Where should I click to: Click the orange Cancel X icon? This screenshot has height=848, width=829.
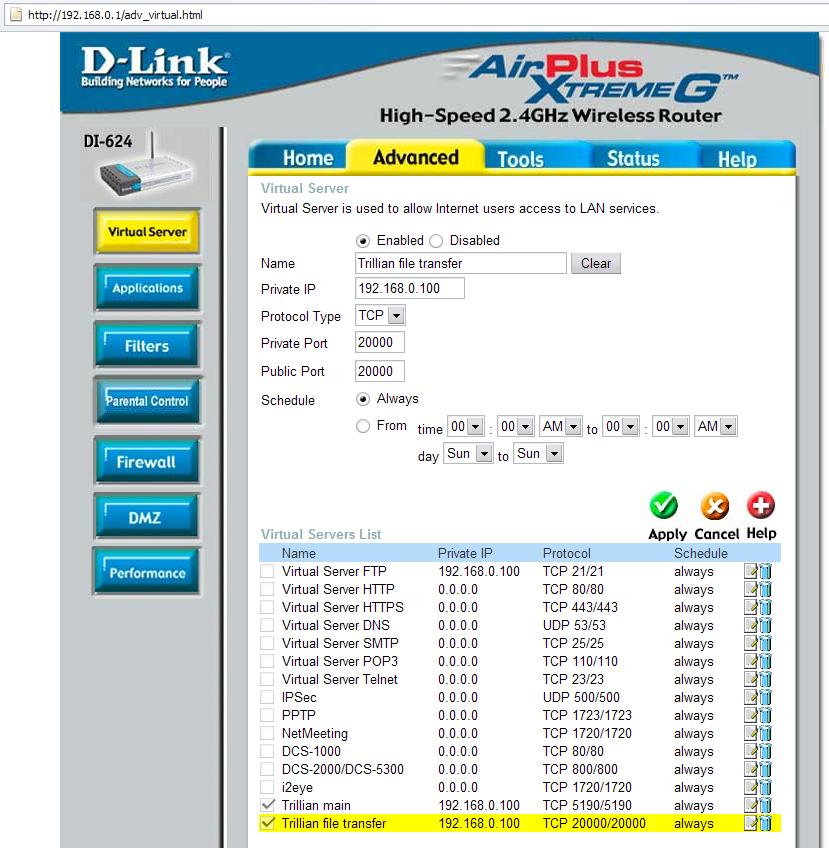pos(715,506)
